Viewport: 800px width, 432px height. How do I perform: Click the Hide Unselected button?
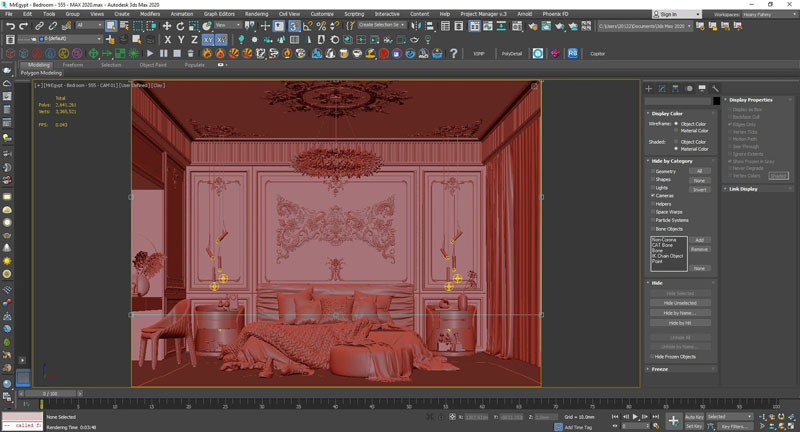[x=679, y=303]
